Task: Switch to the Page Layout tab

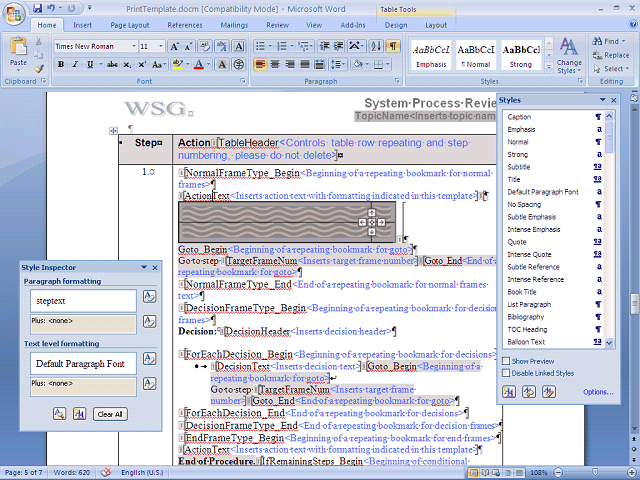Action: (130, 25)
